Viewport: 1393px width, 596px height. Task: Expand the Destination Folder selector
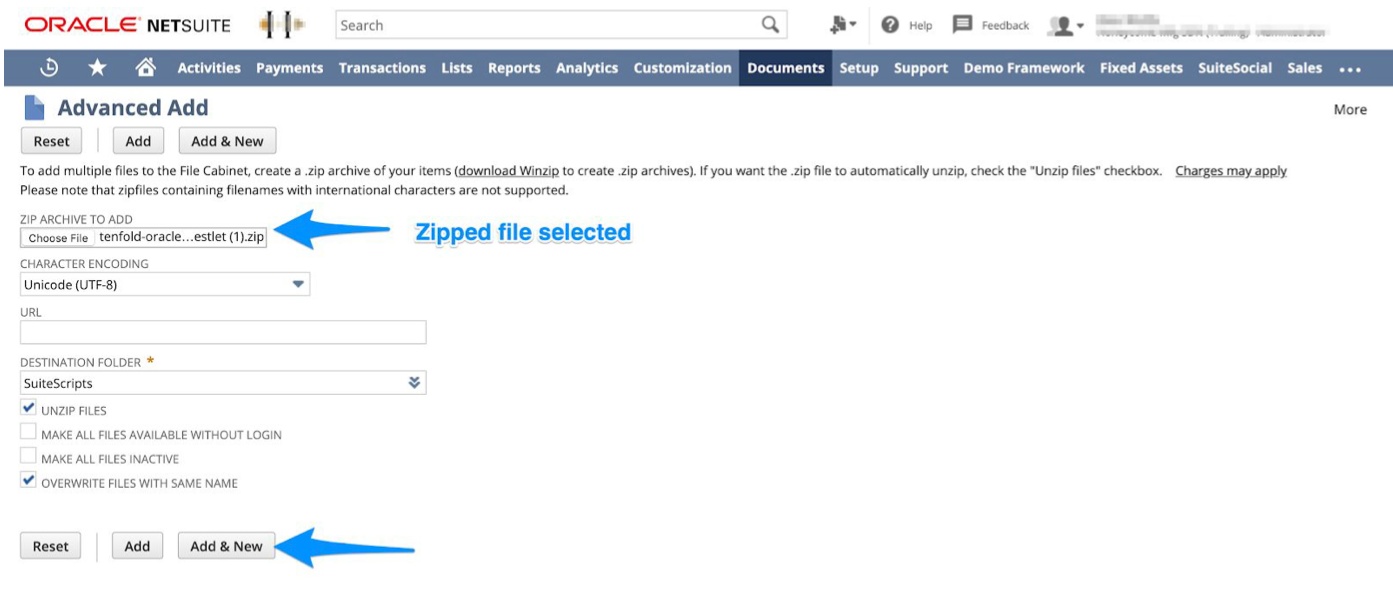[415, 381]
